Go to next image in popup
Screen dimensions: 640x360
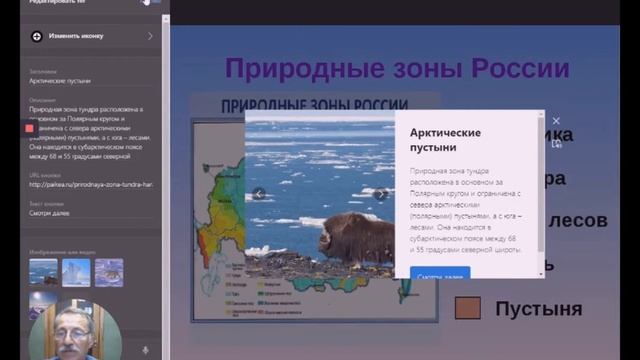(x=381, y=194)
